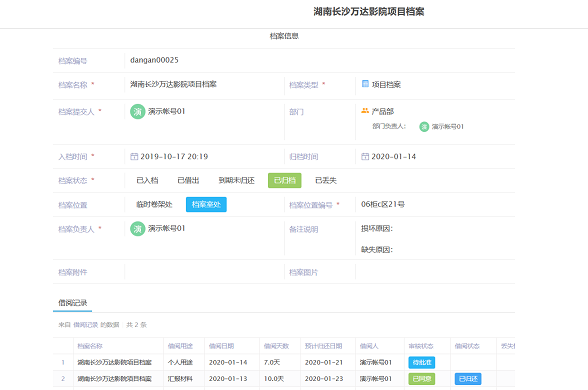This screenshot has width=588, height=390.
Task: Click the 演 avatar for 档案提交人
Action: (x=138, y=111)
